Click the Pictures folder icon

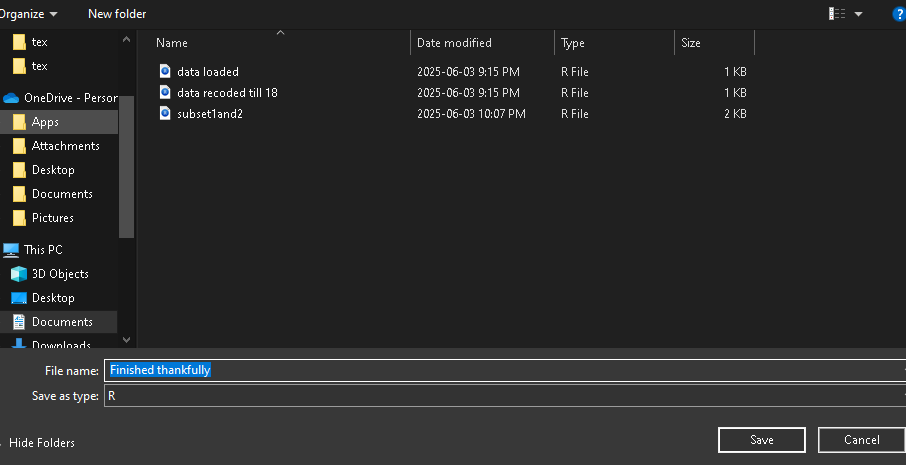[19, 218]
